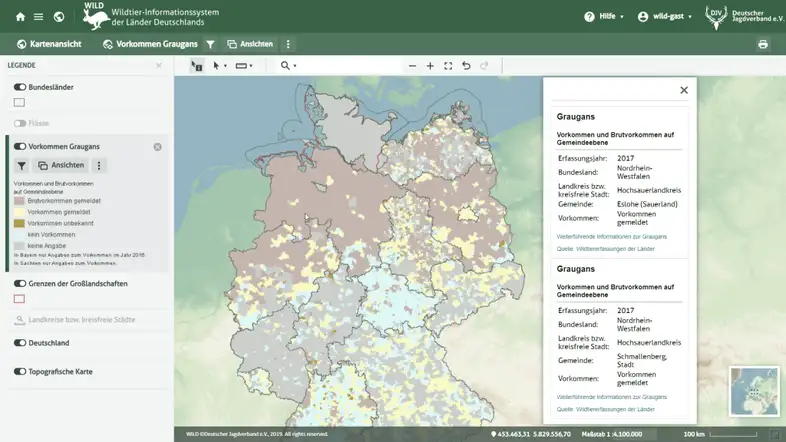Open the Hilfe dropdown menu
786x442 pixels.
coord(604,17)
